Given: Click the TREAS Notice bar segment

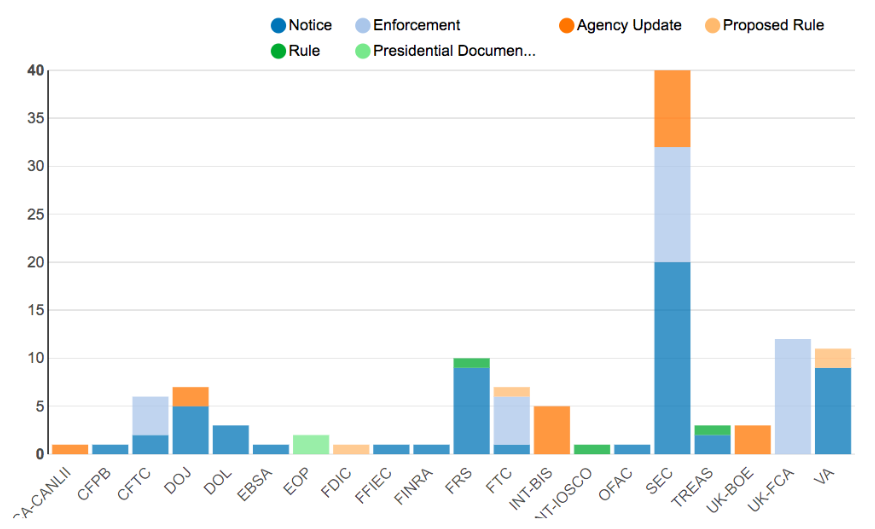Looking at the screenshot, I should pos(712,444).
